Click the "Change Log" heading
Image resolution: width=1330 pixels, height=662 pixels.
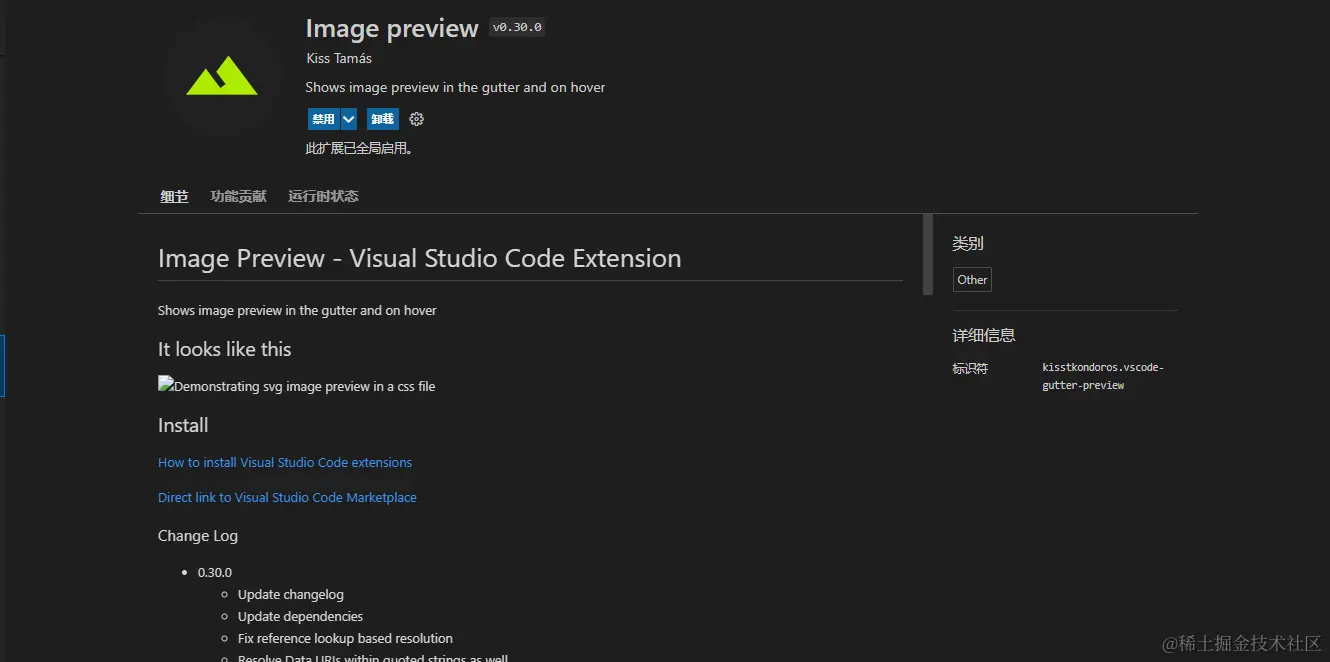coord(198,535)
